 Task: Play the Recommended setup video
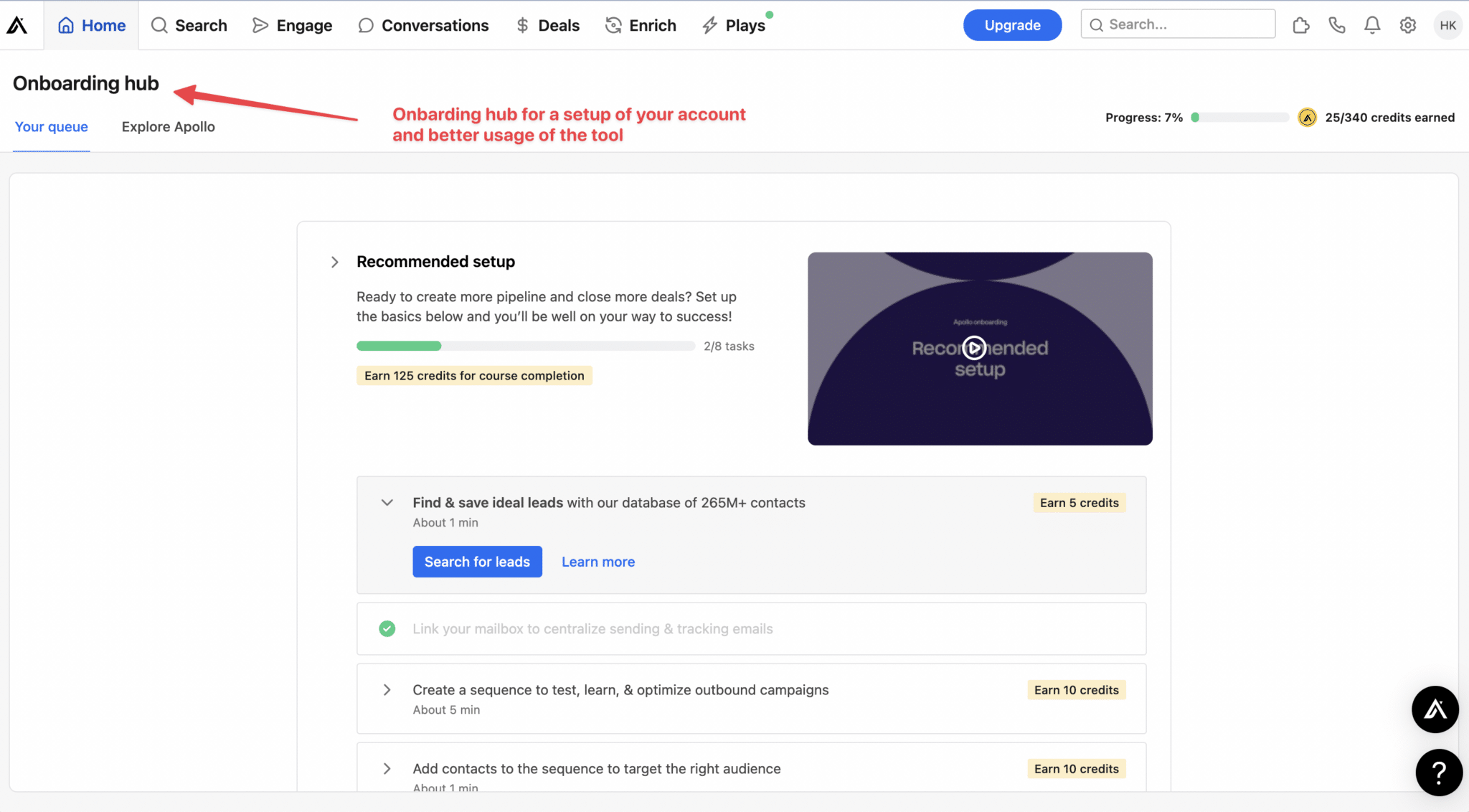(974, 348)
